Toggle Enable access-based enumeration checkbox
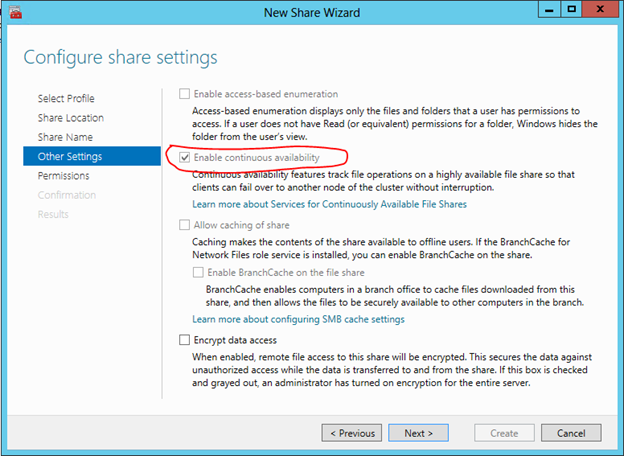Viewport: 624px width, 456px height. pos(184,94)
